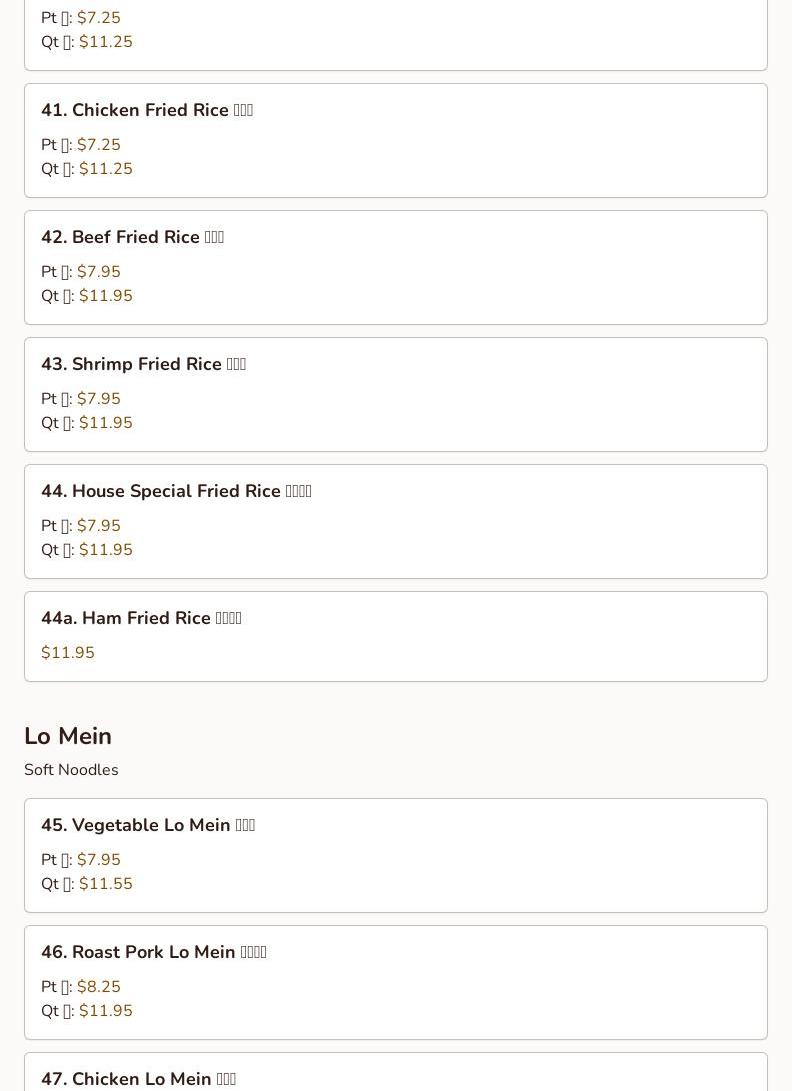Image resolution: width=792 pixels, height=1091 pixels.
Task: Select the Shrimp Fried Rice quart price
Action: 105,423
